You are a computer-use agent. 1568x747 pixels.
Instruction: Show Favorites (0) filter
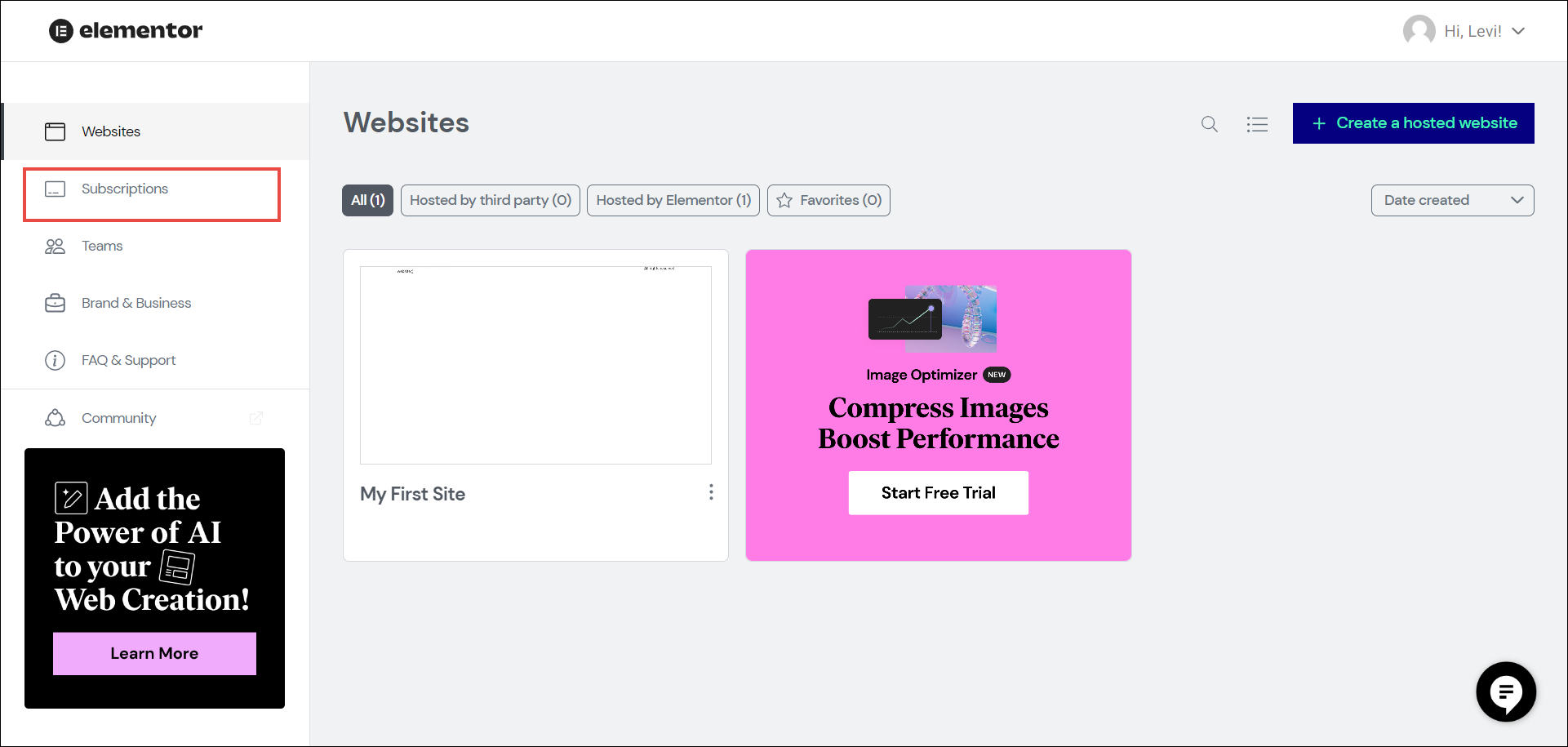coord(828,200)
